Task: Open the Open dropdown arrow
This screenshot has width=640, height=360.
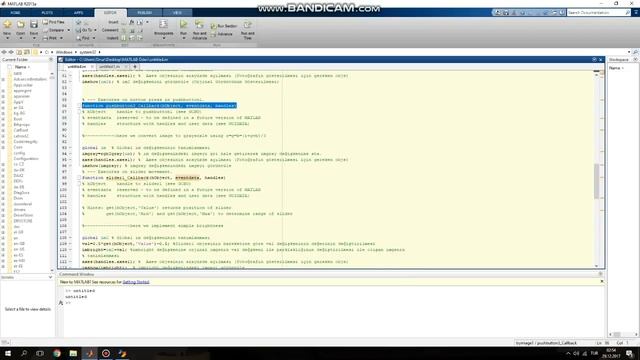Action: click(x=20, y=38)
